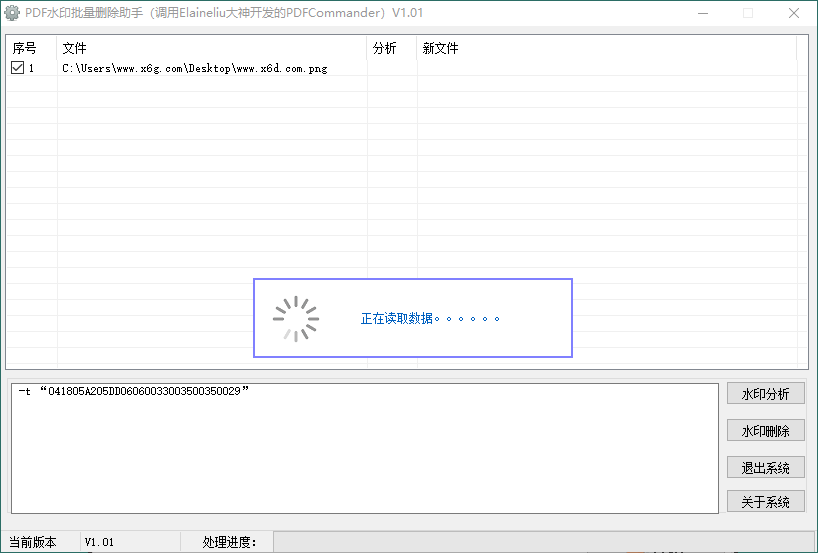Toggle the checkbox for file row 1
This screenshot has height=553, width=818.
click(17, 68)
